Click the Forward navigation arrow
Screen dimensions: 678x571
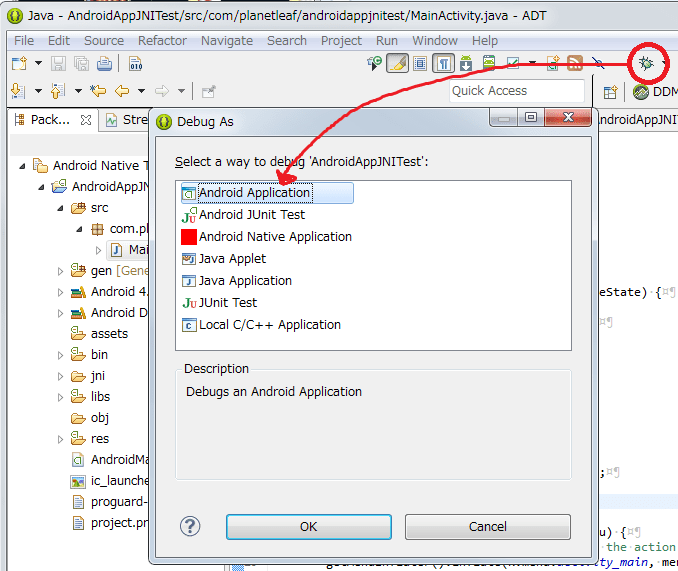tap(162, 91)
